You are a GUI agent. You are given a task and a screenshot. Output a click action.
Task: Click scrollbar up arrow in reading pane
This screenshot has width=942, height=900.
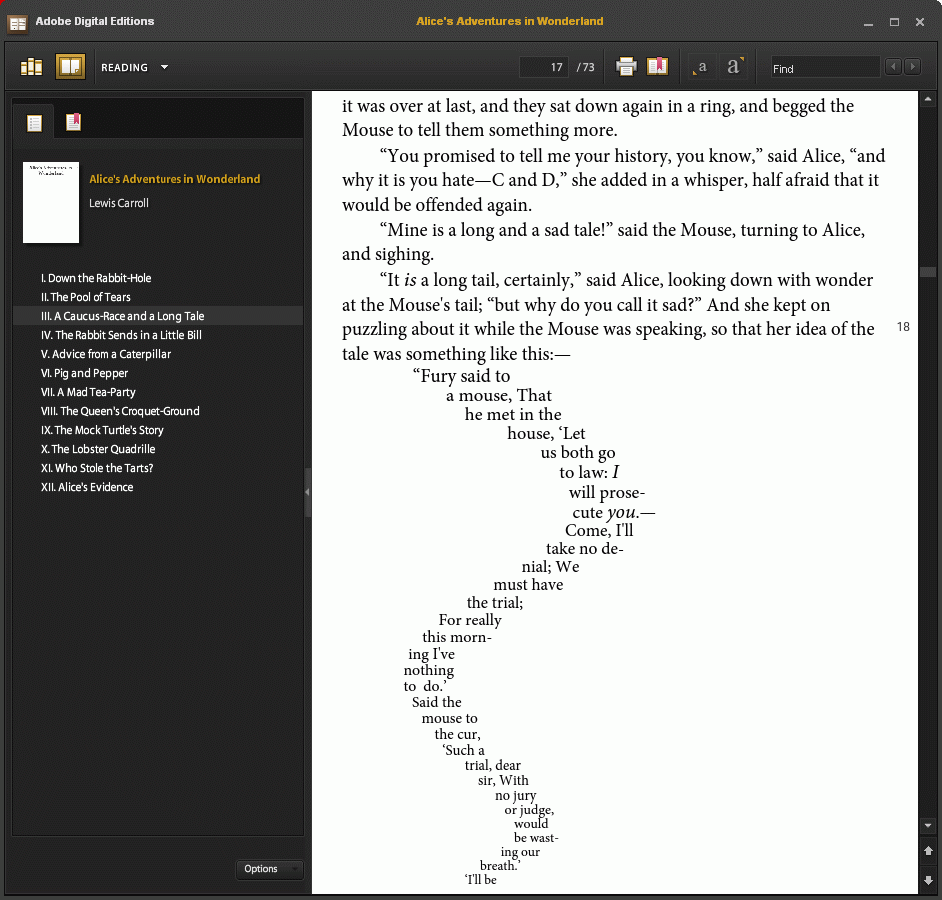(928, 99)
